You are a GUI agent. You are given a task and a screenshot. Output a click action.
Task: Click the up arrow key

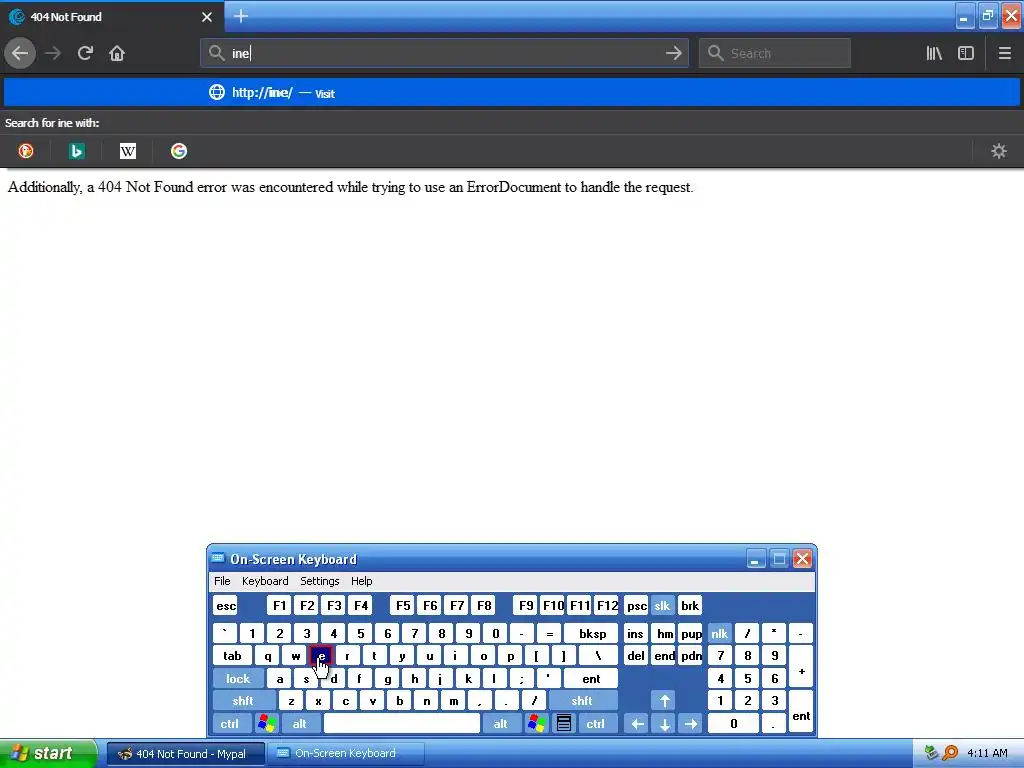pos(664,701)
